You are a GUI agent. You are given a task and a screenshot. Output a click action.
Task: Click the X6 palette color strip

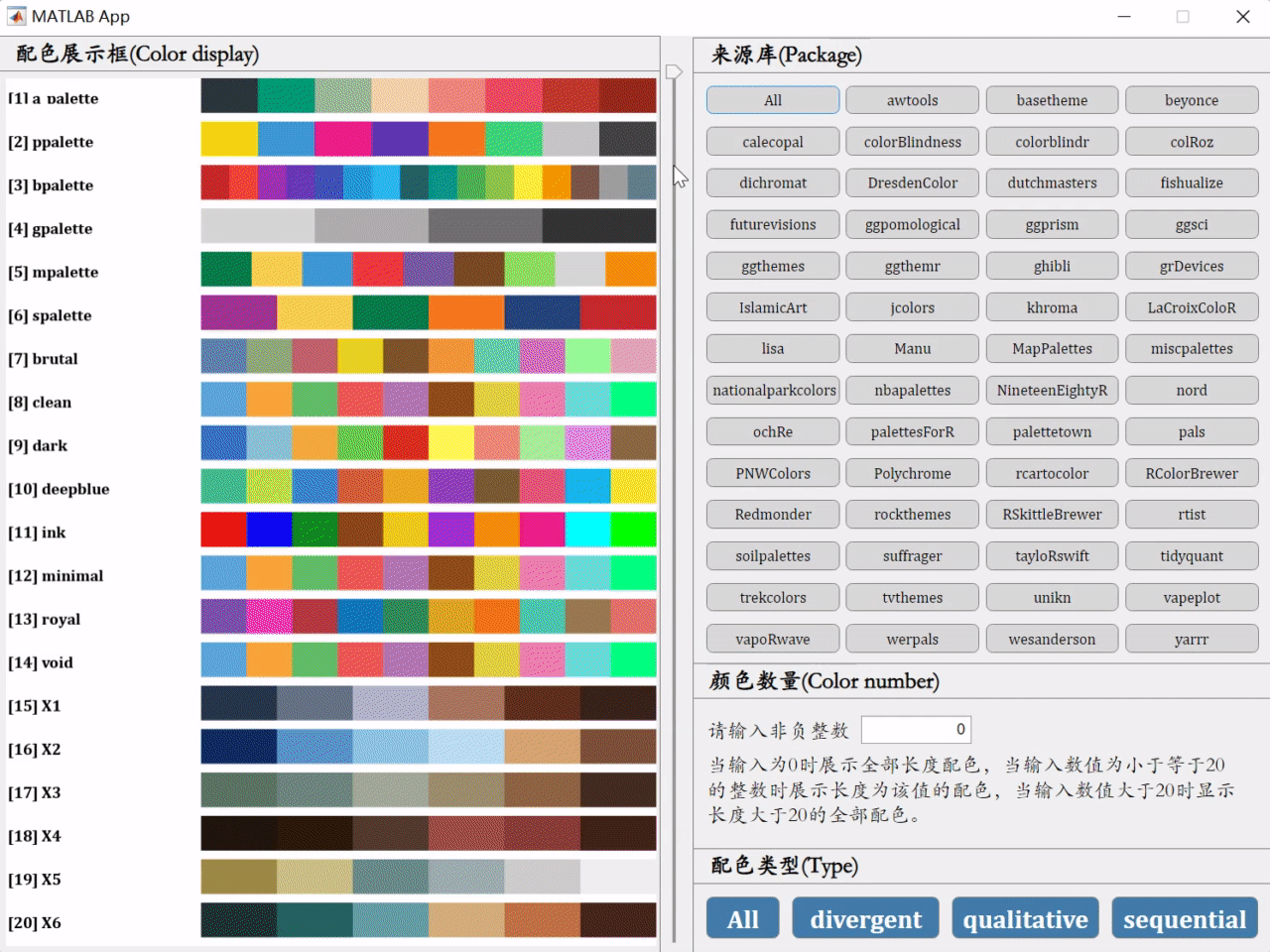(429, 920)
